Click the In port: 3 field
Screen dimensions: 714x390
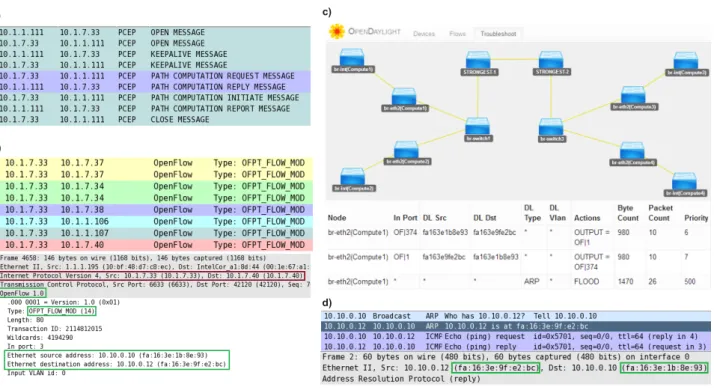coord(25,347)
